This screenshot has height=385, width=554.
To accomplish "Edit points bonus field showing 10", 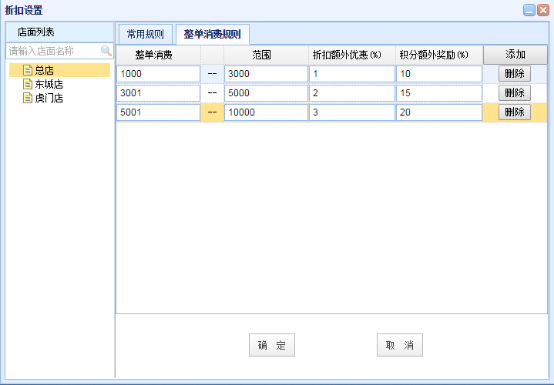I will (x=439, y=74).
